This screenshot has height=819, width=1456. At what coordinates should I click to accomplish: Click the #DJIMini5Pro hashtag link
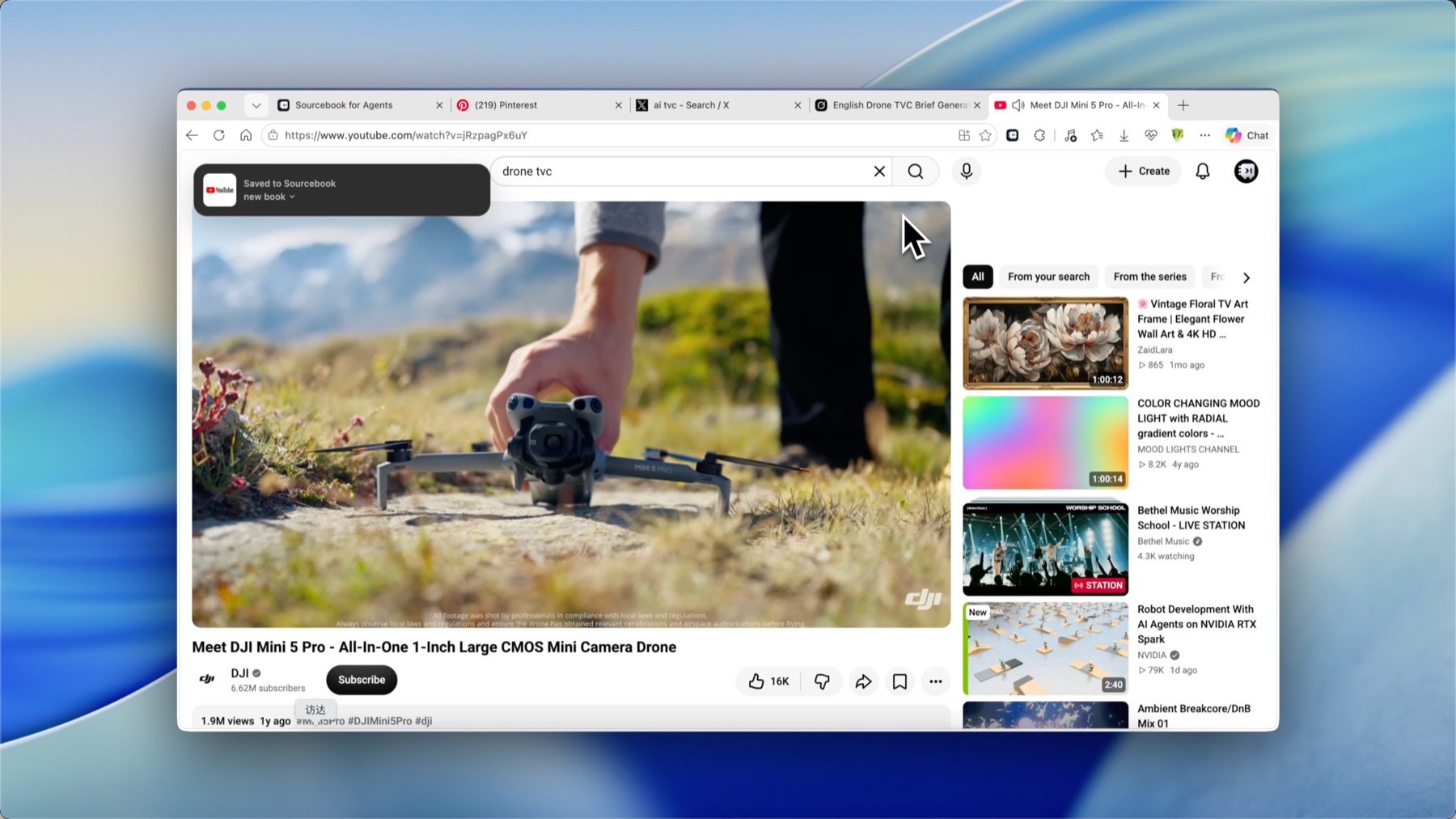(x=379, y=721)
